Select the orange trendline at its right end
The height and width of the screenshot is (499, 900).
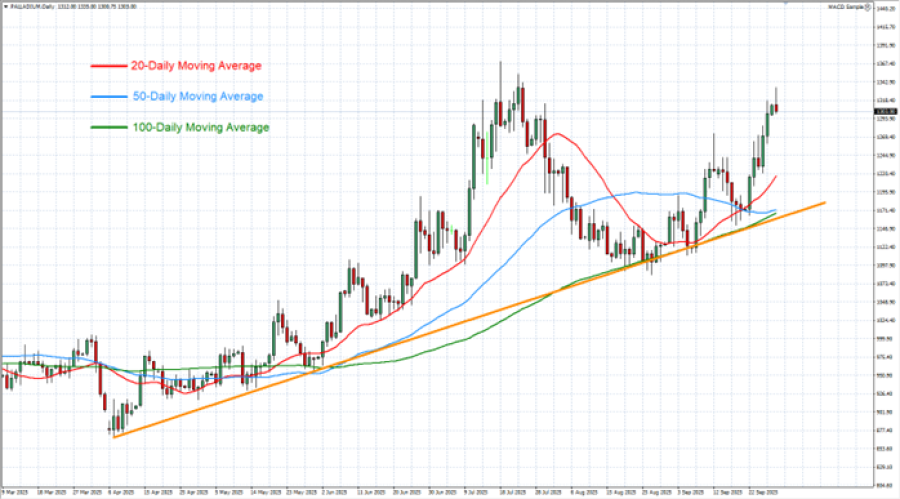(824, 203)
